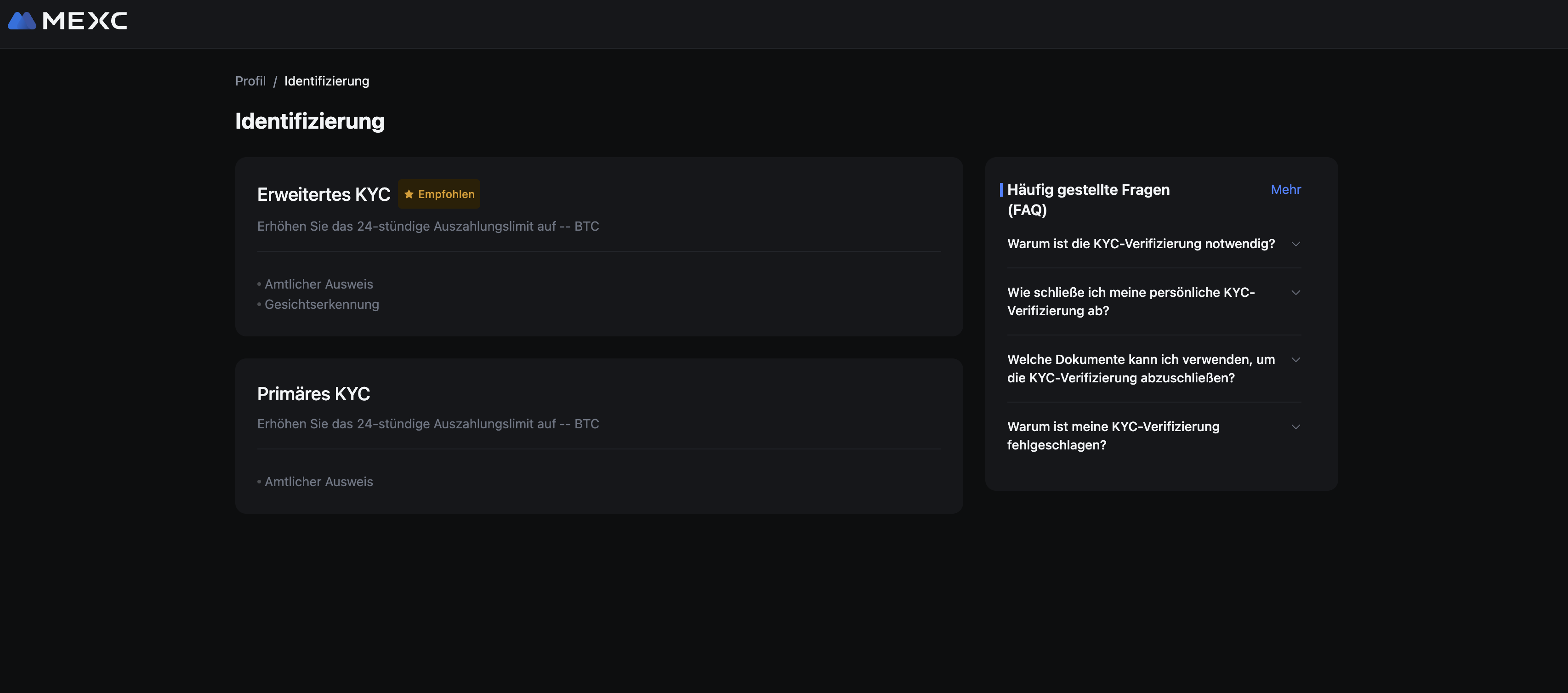Screen dimensions: 1568x693
Task: Expand chevron for KYC-Verifizierung fehlgeschlagen question
Action: (1295, 426)
